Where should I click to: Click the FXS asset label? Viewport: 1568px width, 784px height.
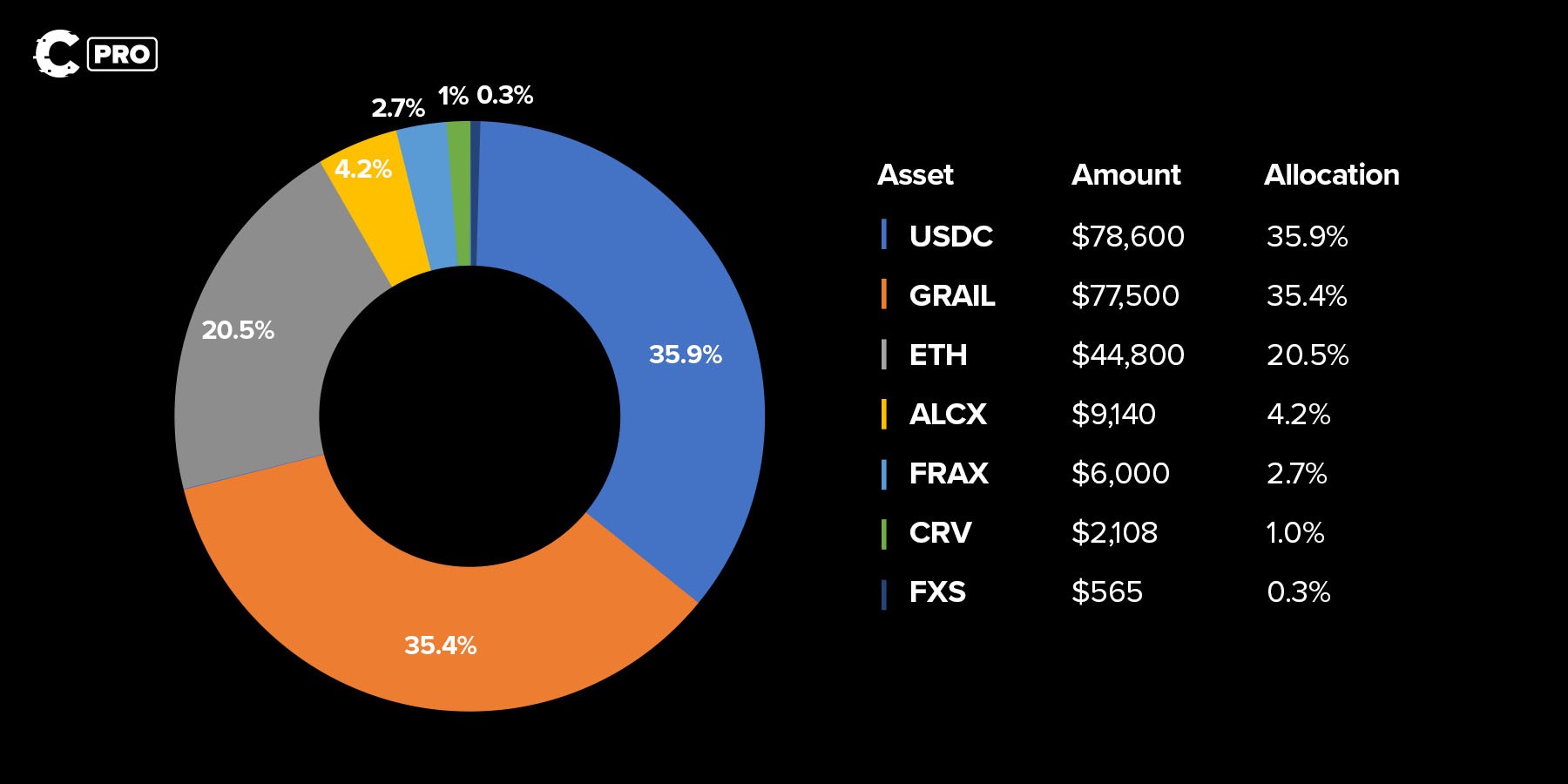937,592
